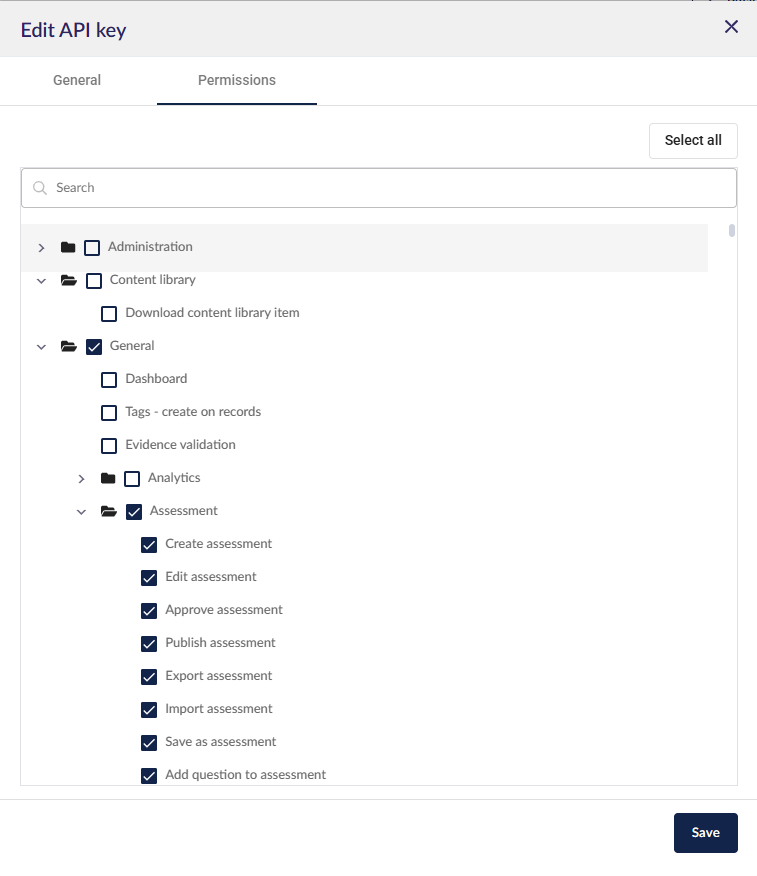Click the Select all button
757x876 pixels.
[693, 141]
